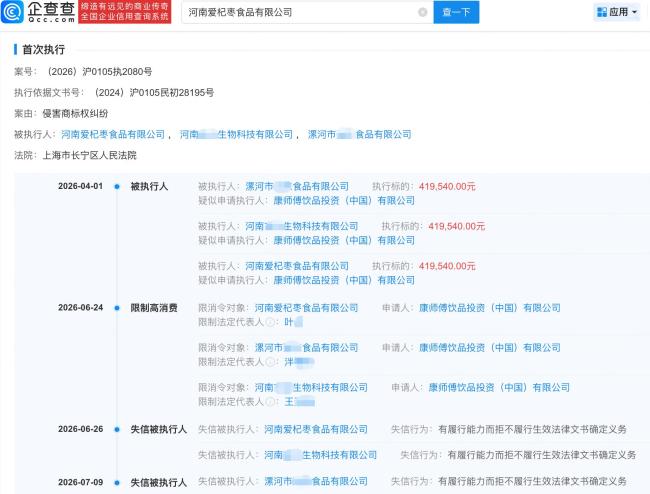Click the Qcc.com logo icon
The width and height of the screenshot is (650, 494).
coord(12,12)
